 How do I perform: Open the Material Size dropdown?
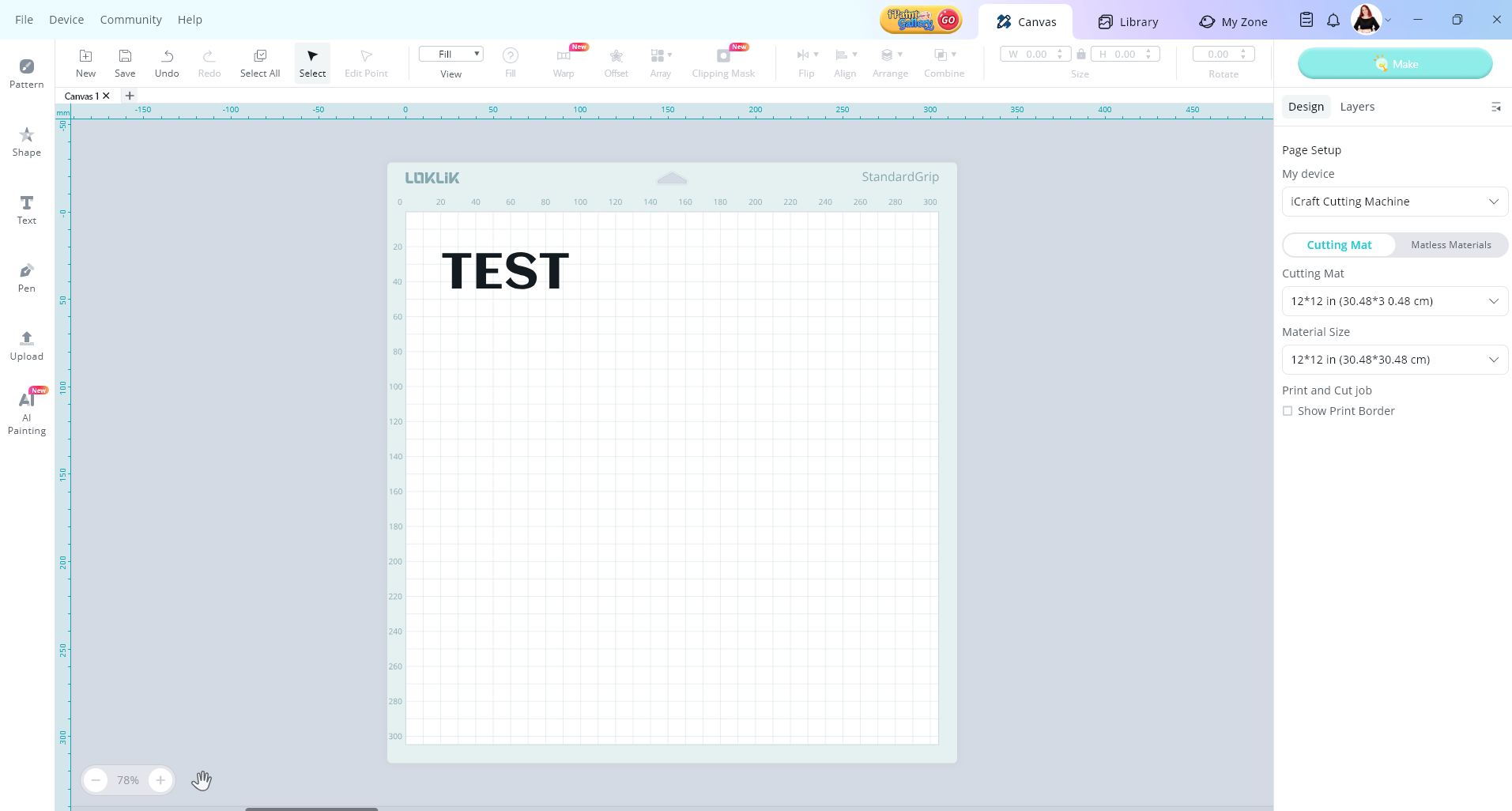(1394, 360)
